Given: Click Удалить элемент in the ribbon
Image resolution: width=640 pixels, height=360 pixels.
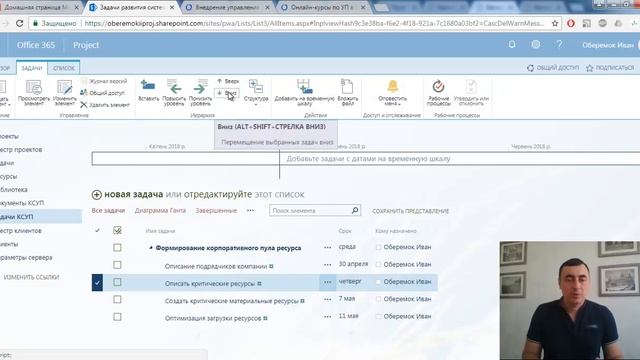Looking at the screenshot, I should [x=105, y=105].
